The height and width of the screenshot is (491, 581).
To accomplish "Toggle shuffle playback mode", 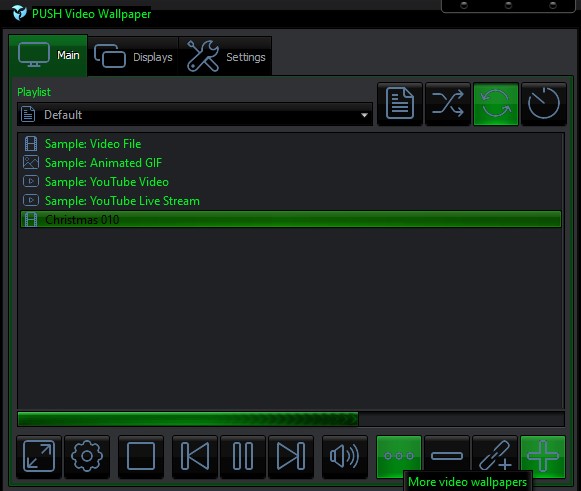I will click(x=448, y=104).
